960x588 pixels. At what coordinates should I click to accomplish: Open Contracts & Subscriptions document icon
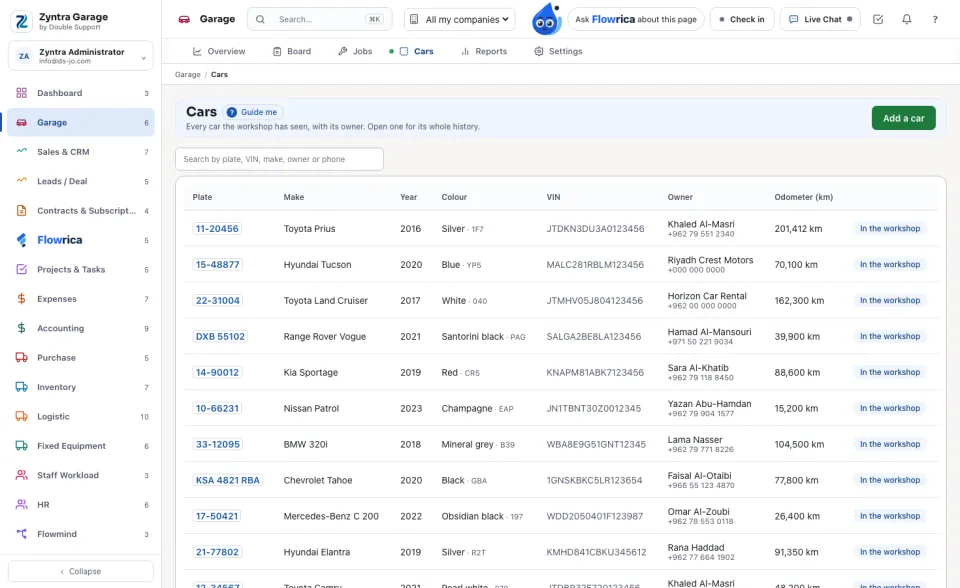pos(21,211)
